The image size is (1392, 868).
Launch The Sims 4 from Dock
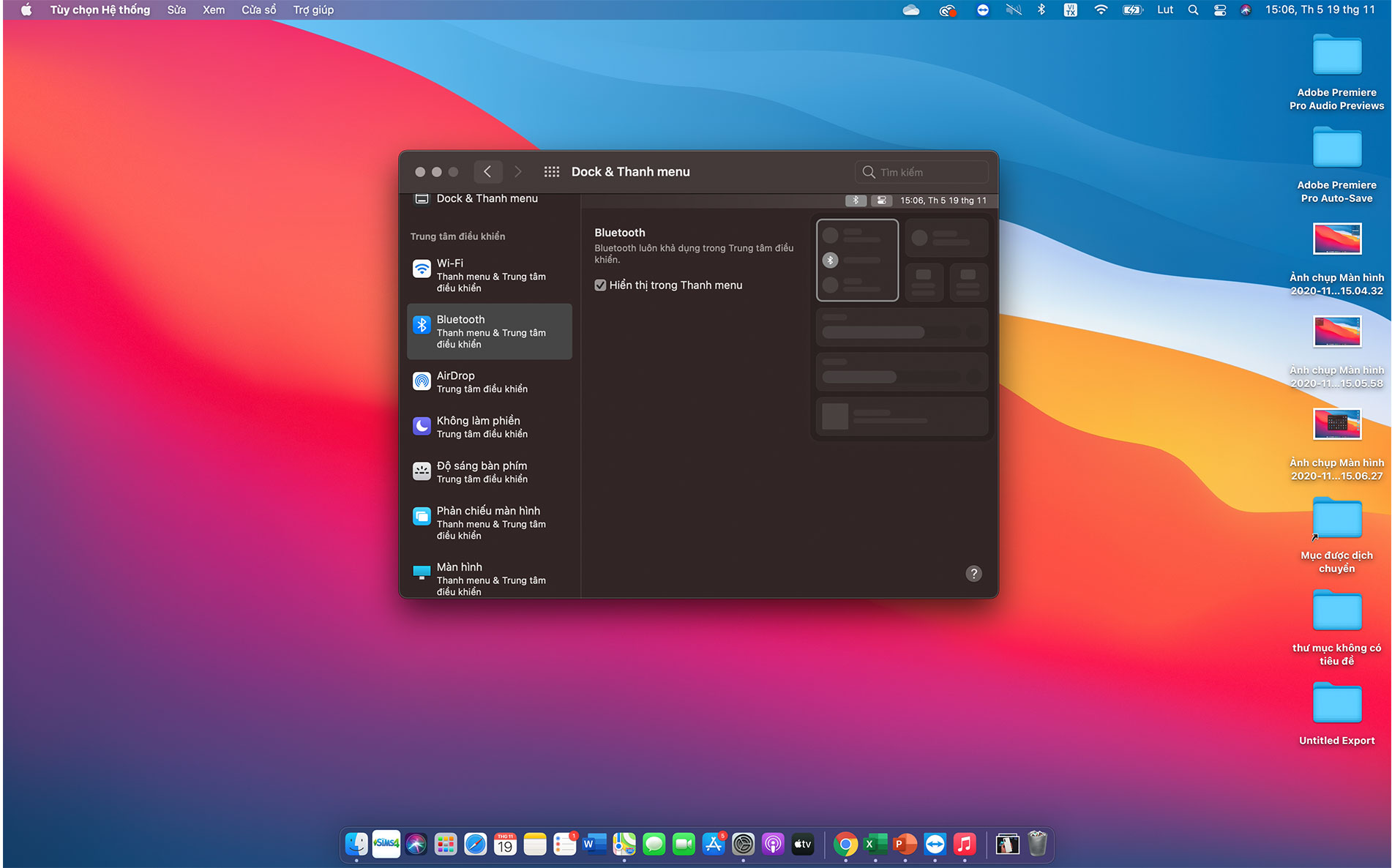pos(386,844)
